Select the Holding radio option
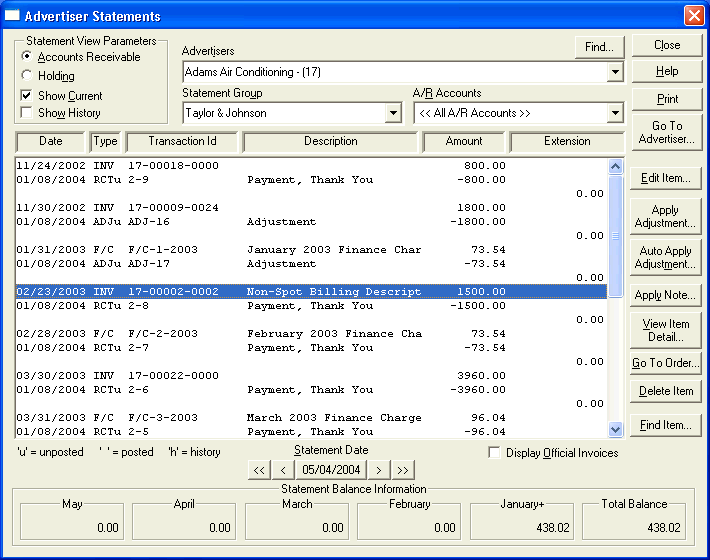 pyautogui.click(x=27, y=75)
